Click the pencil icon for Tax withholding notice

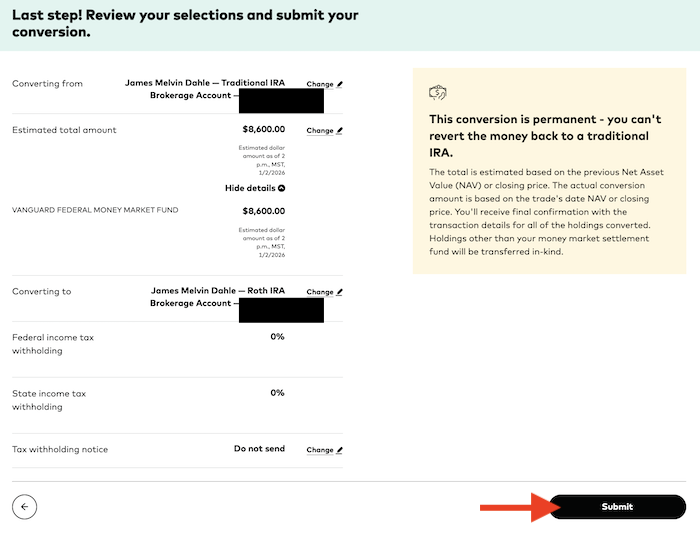339,450
